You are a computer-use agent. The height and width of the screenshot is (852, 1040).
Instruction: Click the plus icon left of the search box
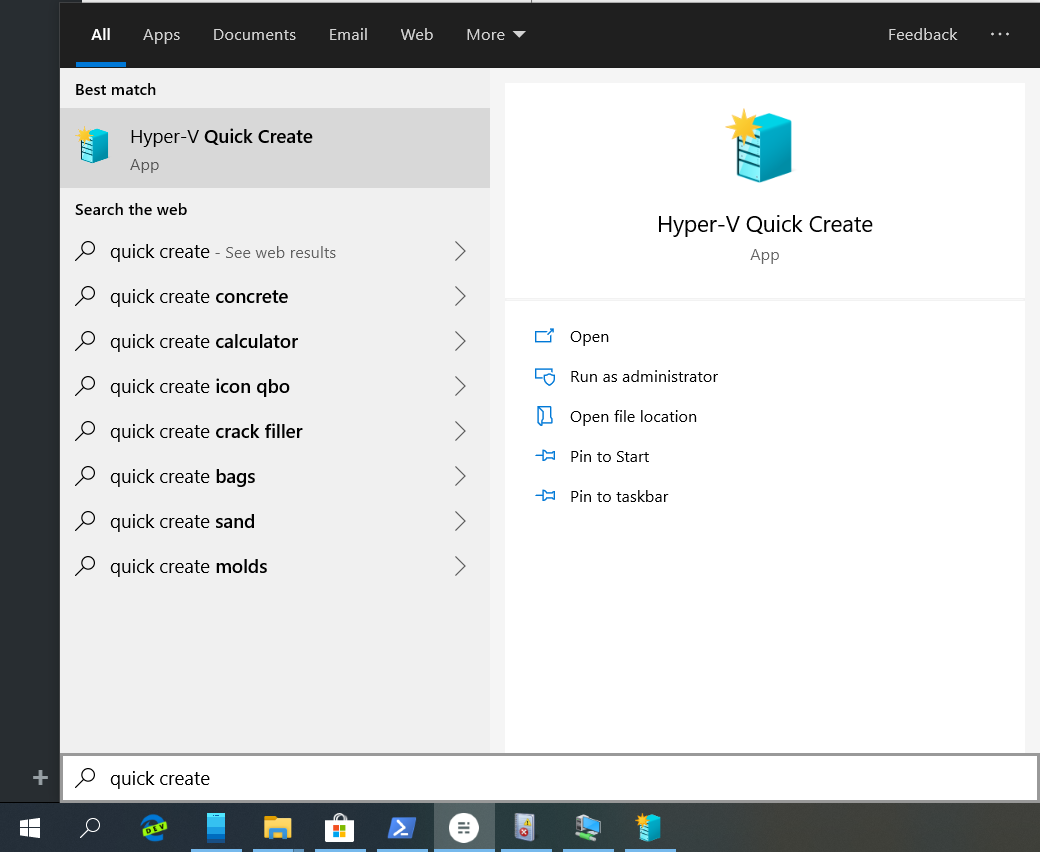pyautogui.click(x=40, y=777)
